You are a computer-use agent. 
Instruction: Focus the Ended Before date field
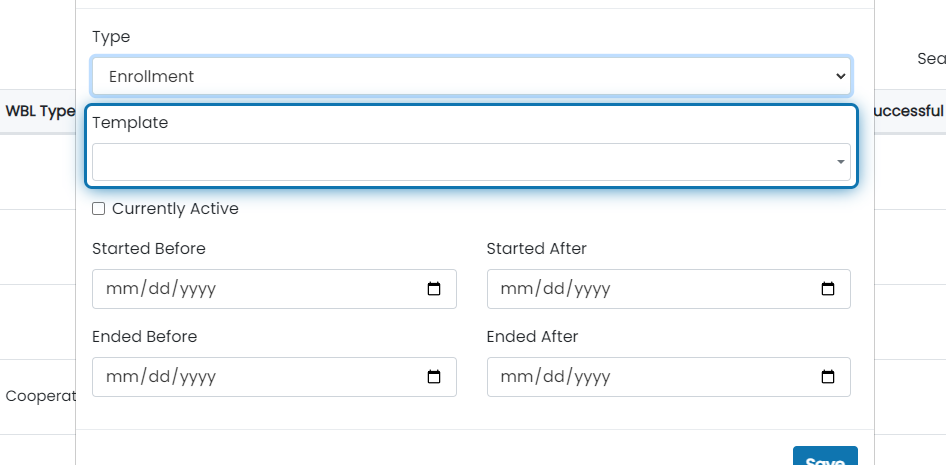pos(274,377)
